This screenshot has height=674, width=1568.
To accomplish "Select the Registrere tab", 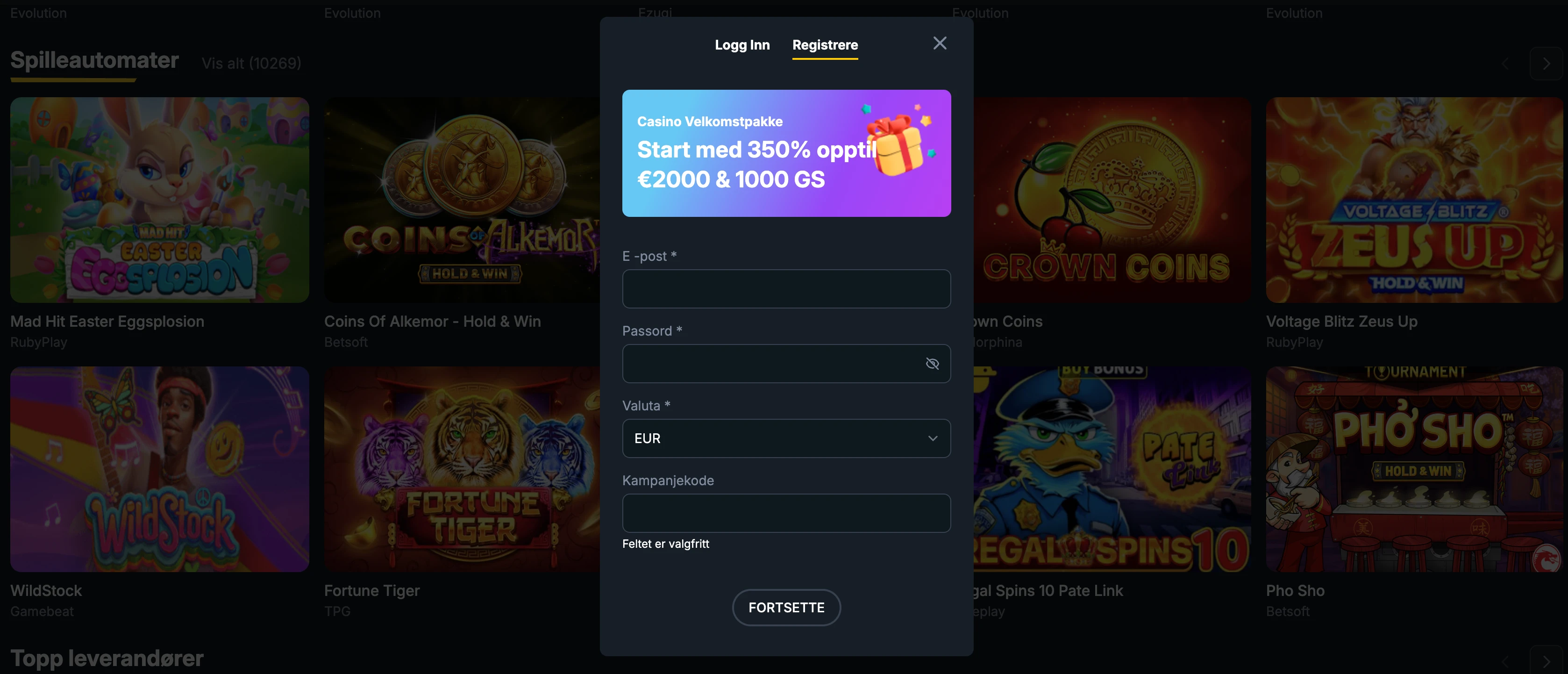I will 825,45.
